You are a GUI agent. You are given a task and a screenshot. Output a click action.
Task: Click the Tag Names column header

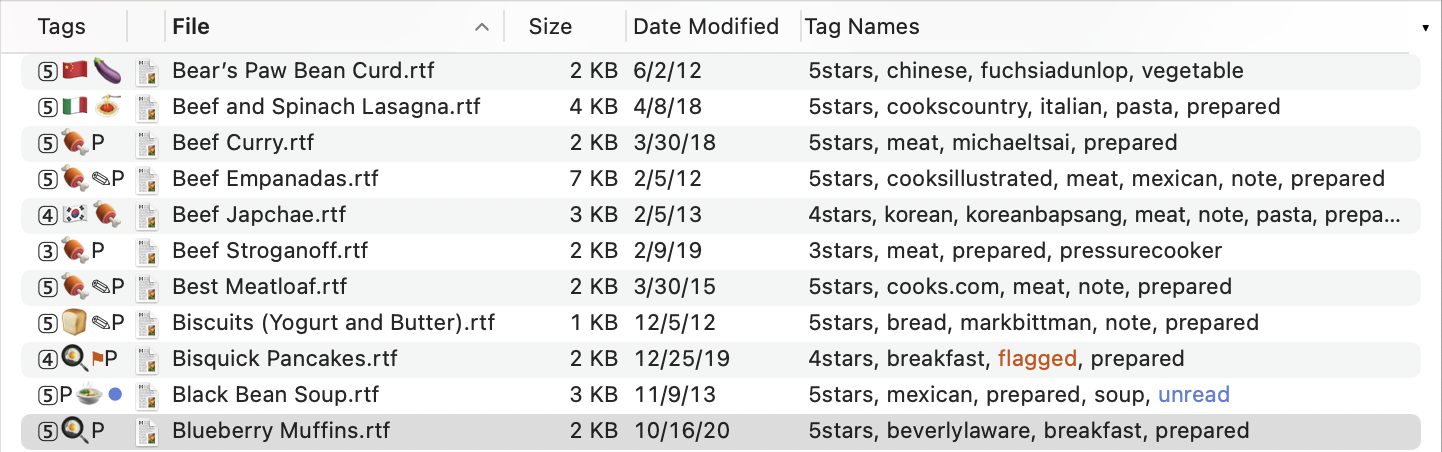[862, 27]
